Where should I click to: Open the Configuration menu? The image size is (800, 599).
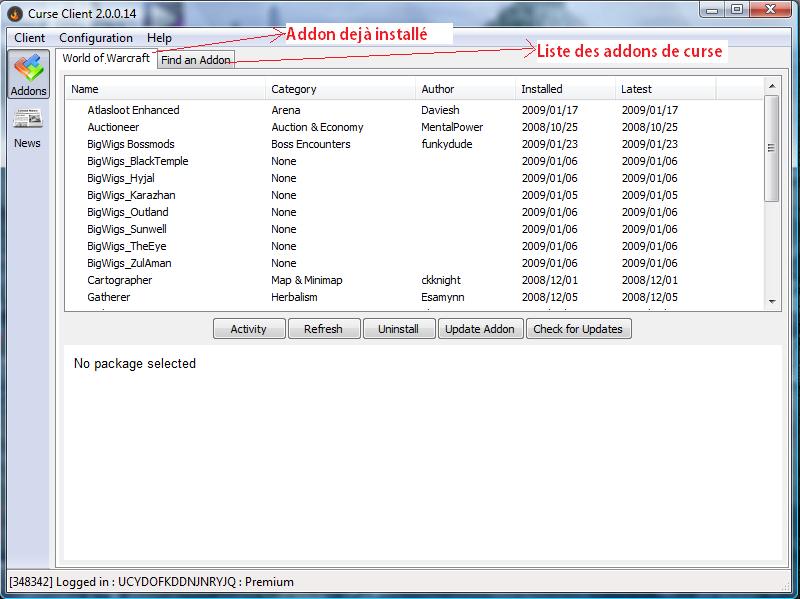[x=96, y=38]
